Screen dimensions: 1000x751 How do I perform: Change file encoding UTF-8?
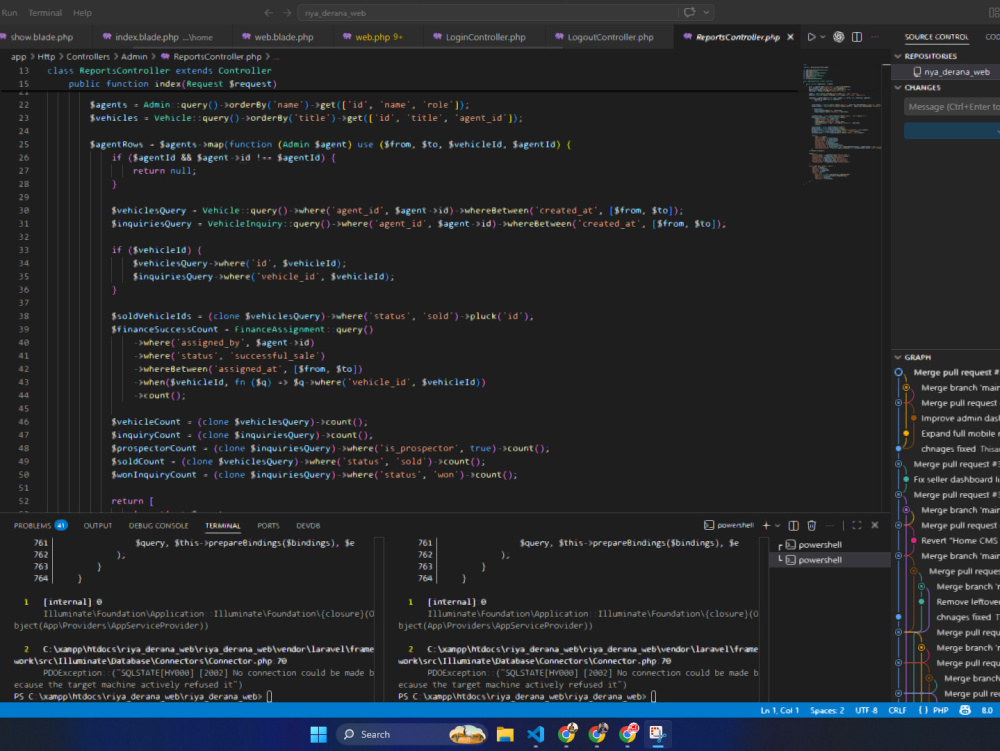point(866,710)
